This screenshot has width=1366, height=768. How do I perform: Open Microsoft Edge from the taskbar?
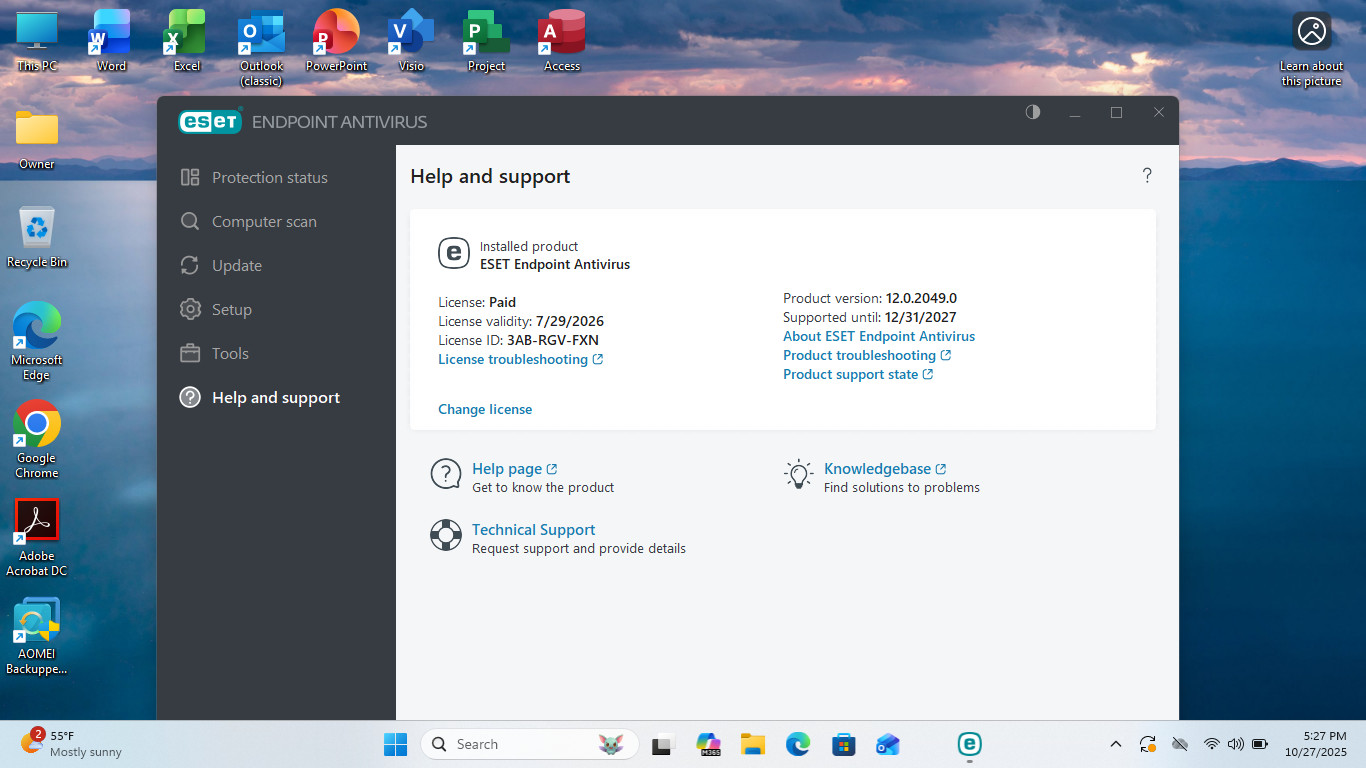798,744
